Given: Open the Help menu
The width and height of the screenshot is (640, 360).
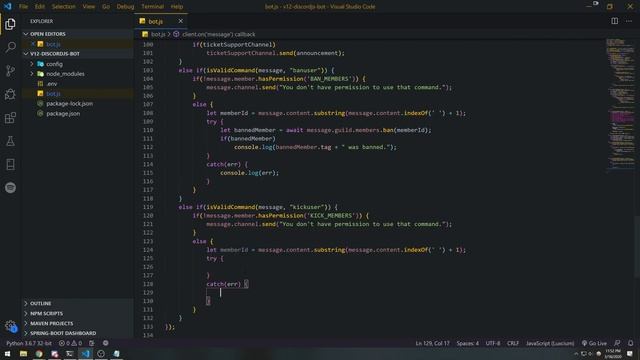Looking at the screenshot, I should click(177, 7).
